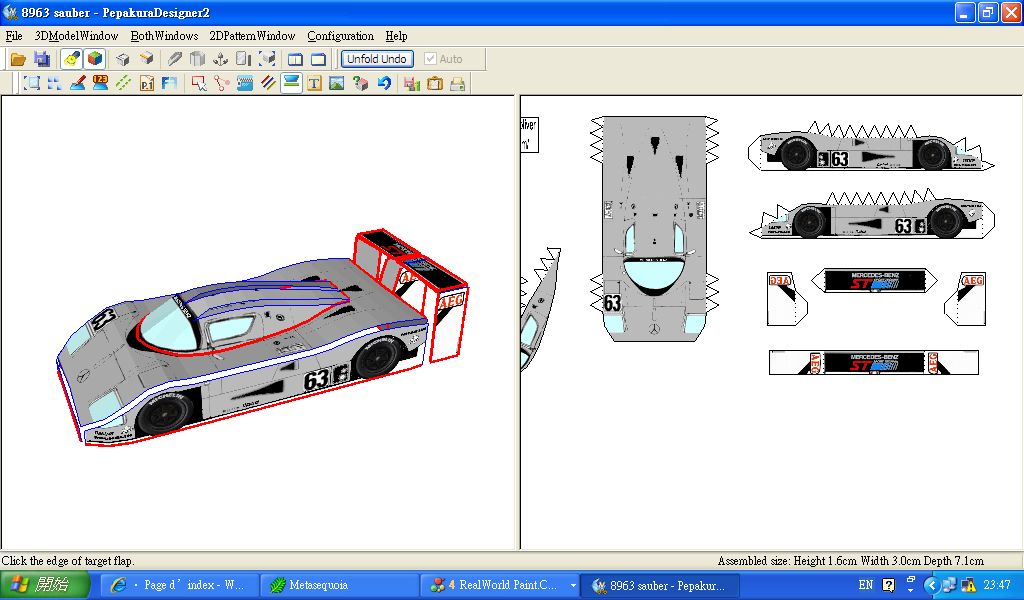Image resolution: width=1024 pixels, height=600 pixels.
Task: Click the blue F icon in second toolbar
Action: pyautogui.click(x=169, y=84)
